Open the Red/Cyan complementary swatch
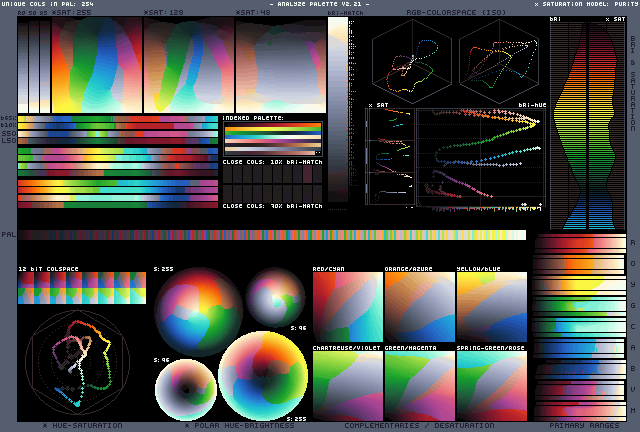Image resolution: width=640 pixels, height=432 pixels. (x=346, y=308)
